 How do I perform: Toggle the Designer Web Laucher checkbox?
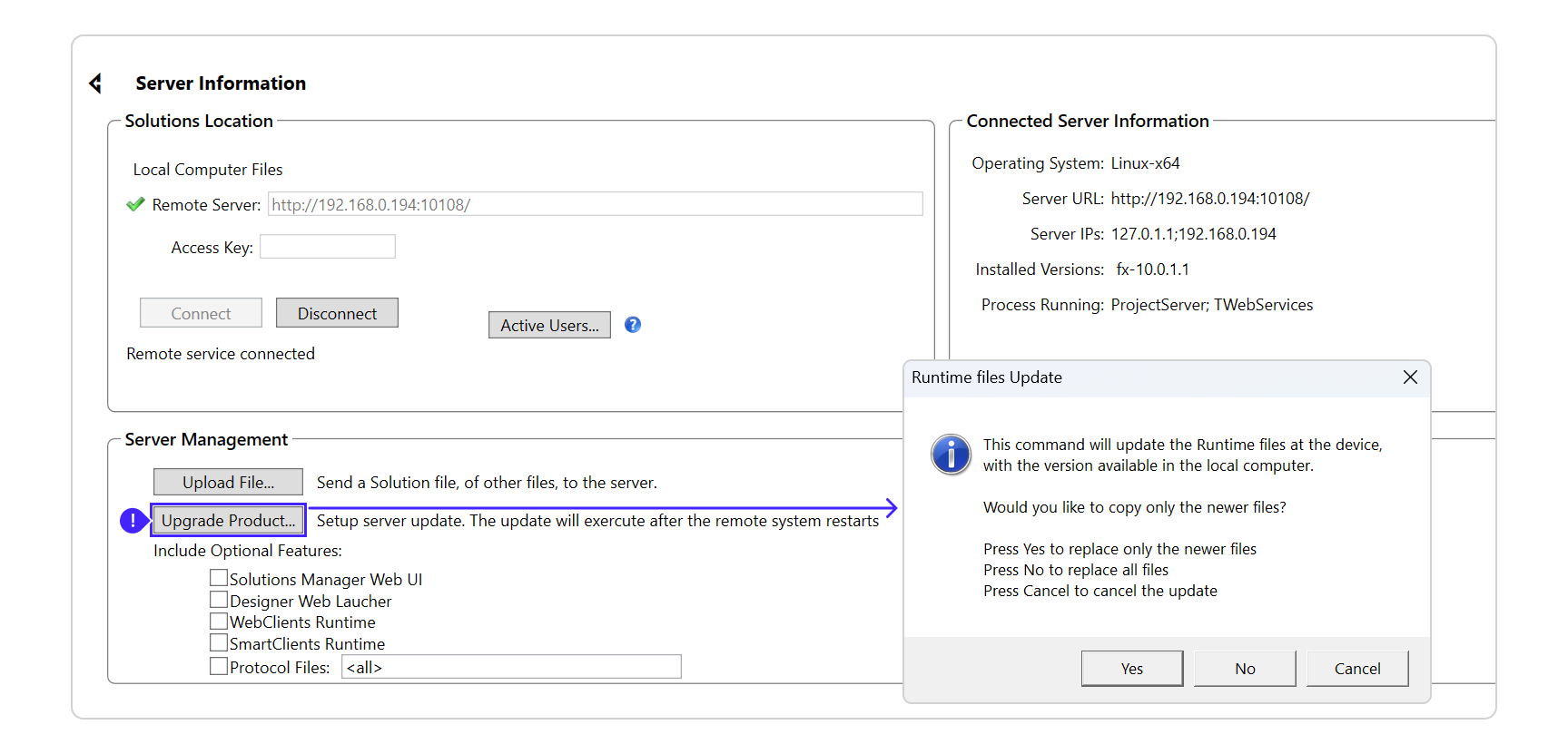[x=219, y=600]
